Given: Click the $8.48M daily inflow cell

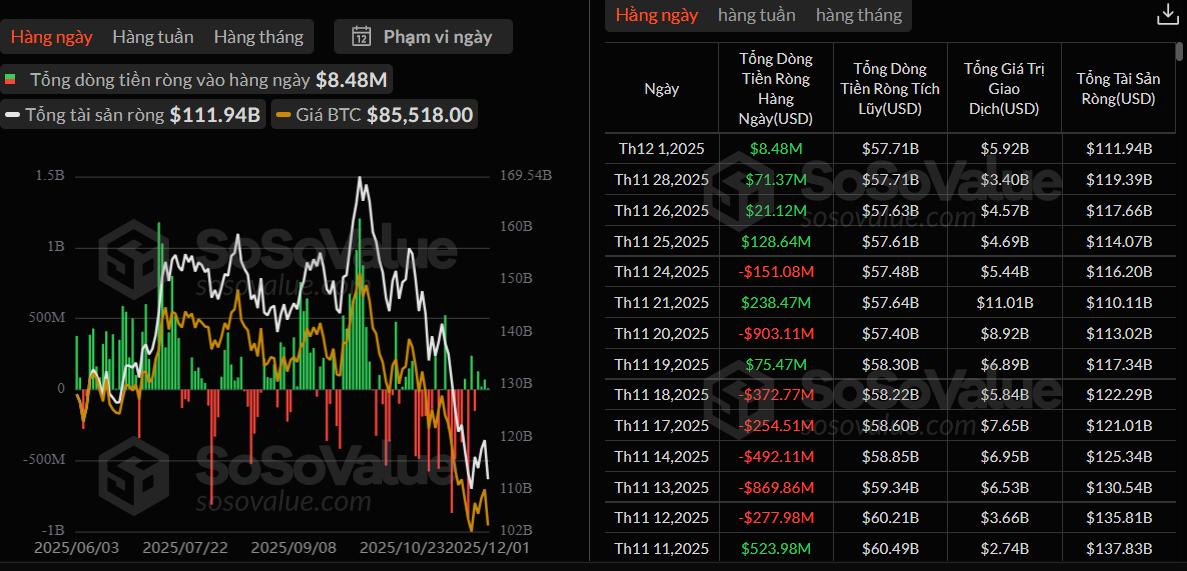Looking at the screenshot, I should click(x=775, y=149).
